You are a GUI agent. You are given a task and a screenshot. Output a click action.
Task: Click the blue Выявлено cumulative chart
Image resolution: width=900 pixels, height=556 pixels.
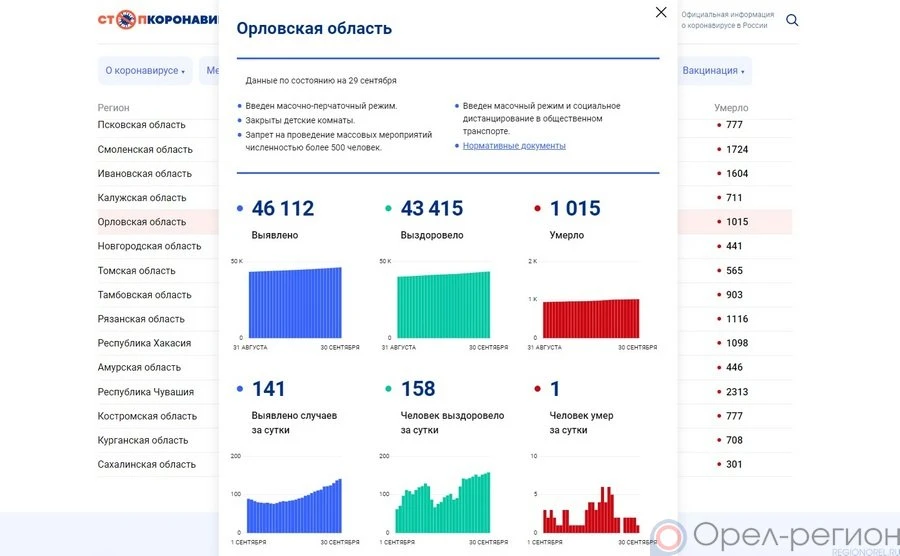294,303
